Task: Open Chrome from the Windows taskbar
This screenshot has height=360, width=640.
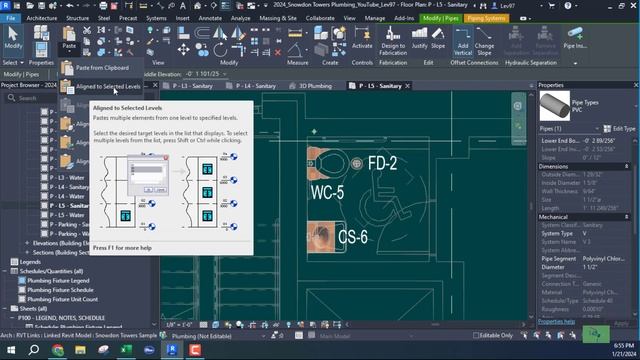Action: (58, 350)
